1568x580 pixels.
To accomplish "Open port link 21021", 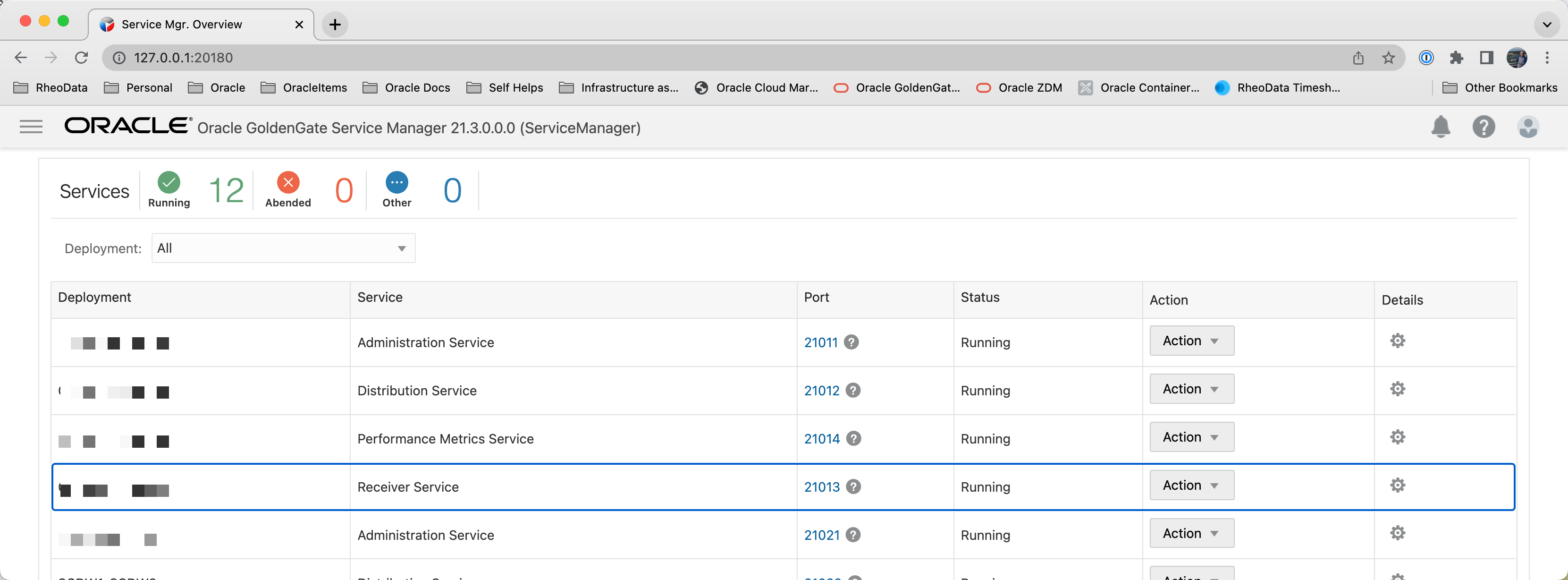I will pos(822,535).
